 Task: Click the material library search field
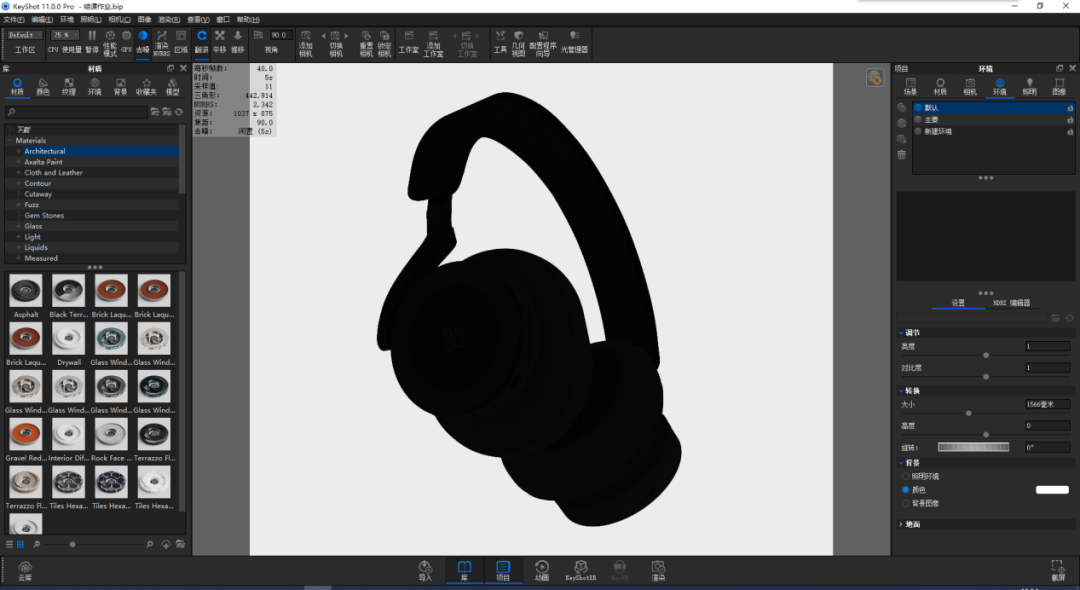(x=76, y=112)
